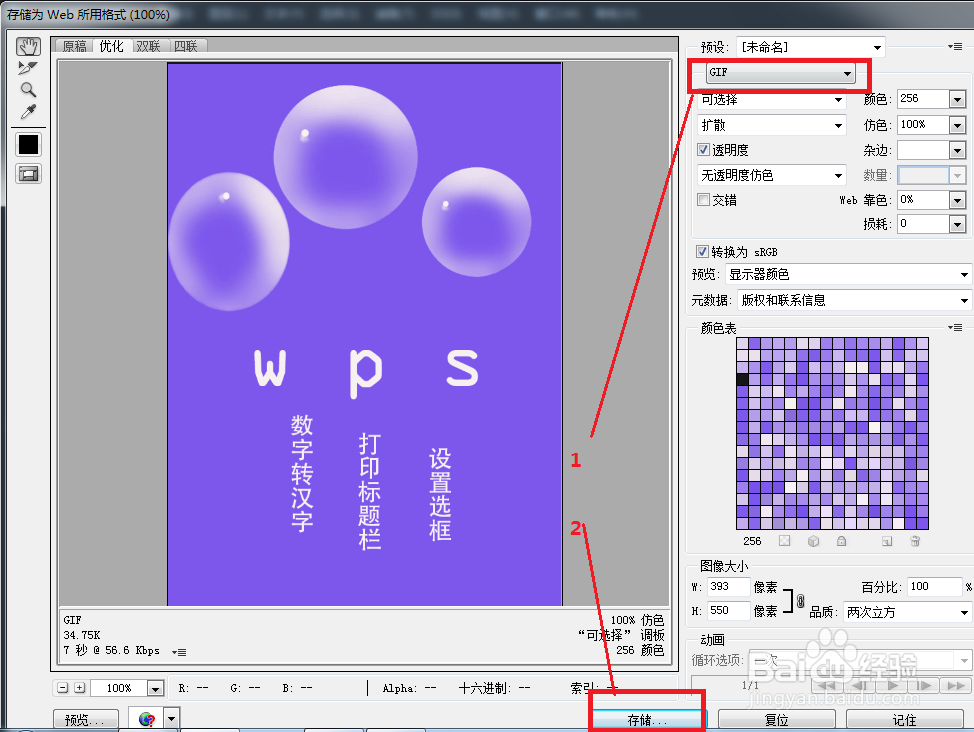This screenshot has height=732, width=974.
Task: Click the 记住 button
Action: pyautogui.click(x=904, y=720)
